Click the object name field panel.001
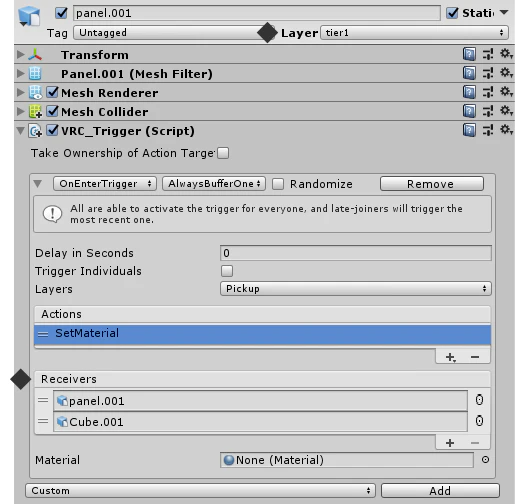This screenshot has width=515, height=504. tap(257, 13)
